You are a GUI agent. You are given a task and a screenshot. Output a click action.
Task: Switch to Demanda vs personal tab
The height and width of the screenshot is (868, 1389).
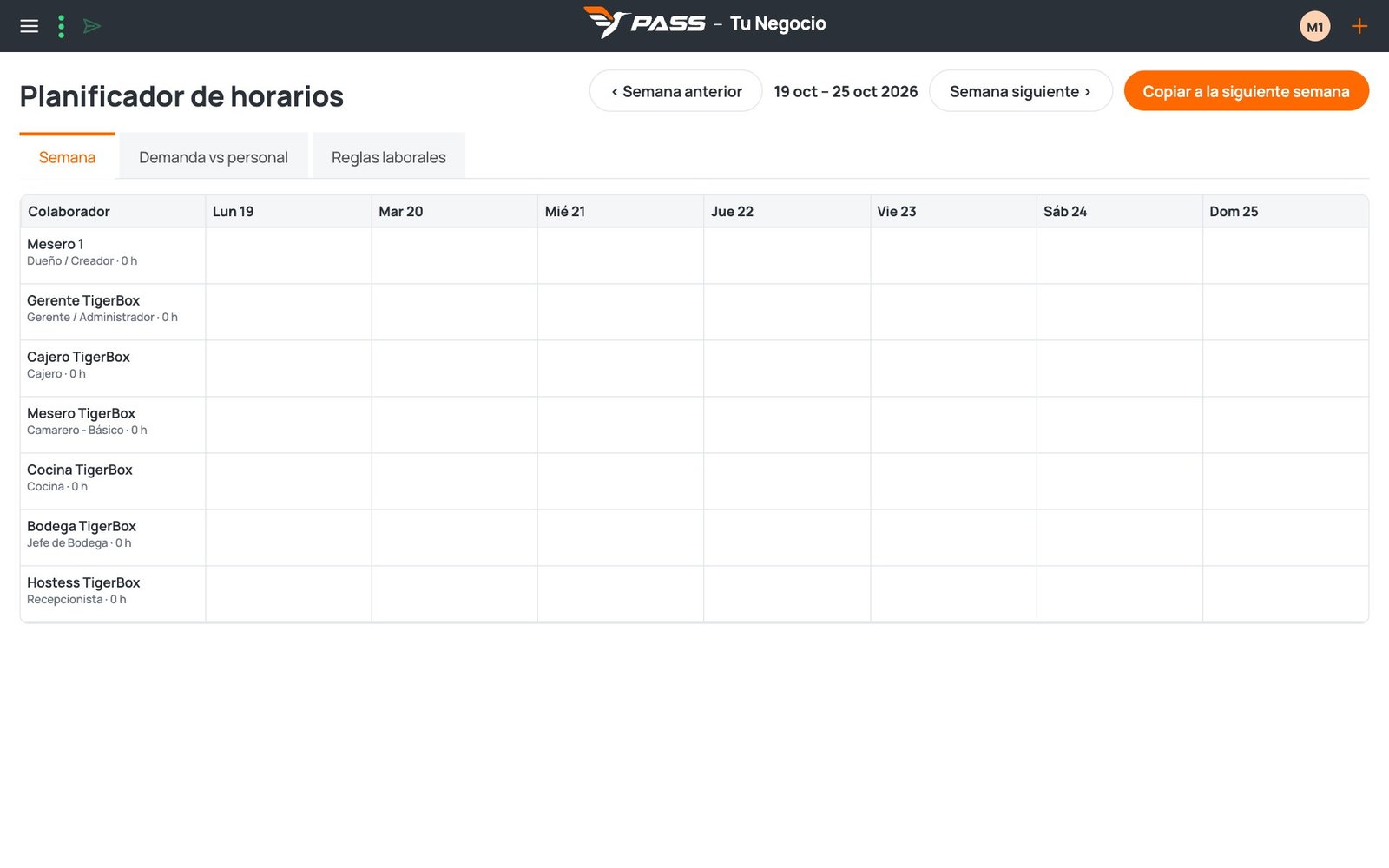click(214, 157)
